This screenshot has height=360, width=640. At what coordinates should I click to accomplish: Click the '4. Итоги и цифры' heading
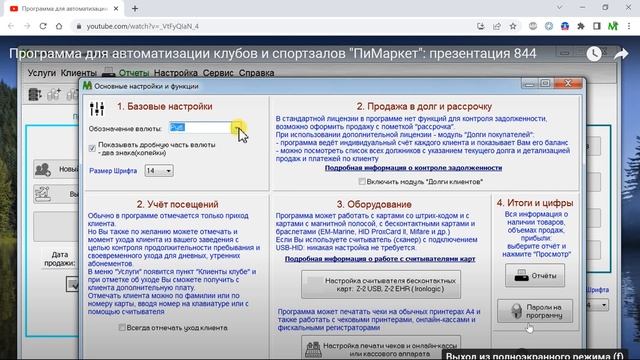535,203
